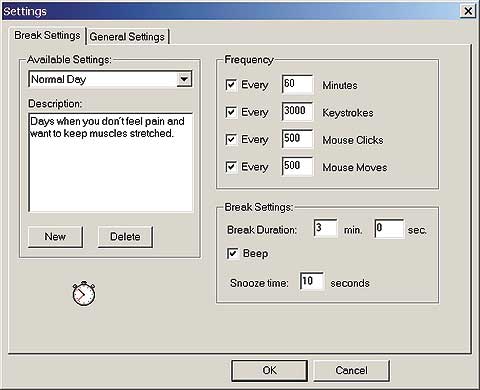Screen dimensions: 480x390
Task: Close the Settings dialog window
Action: tap(468, 11)
